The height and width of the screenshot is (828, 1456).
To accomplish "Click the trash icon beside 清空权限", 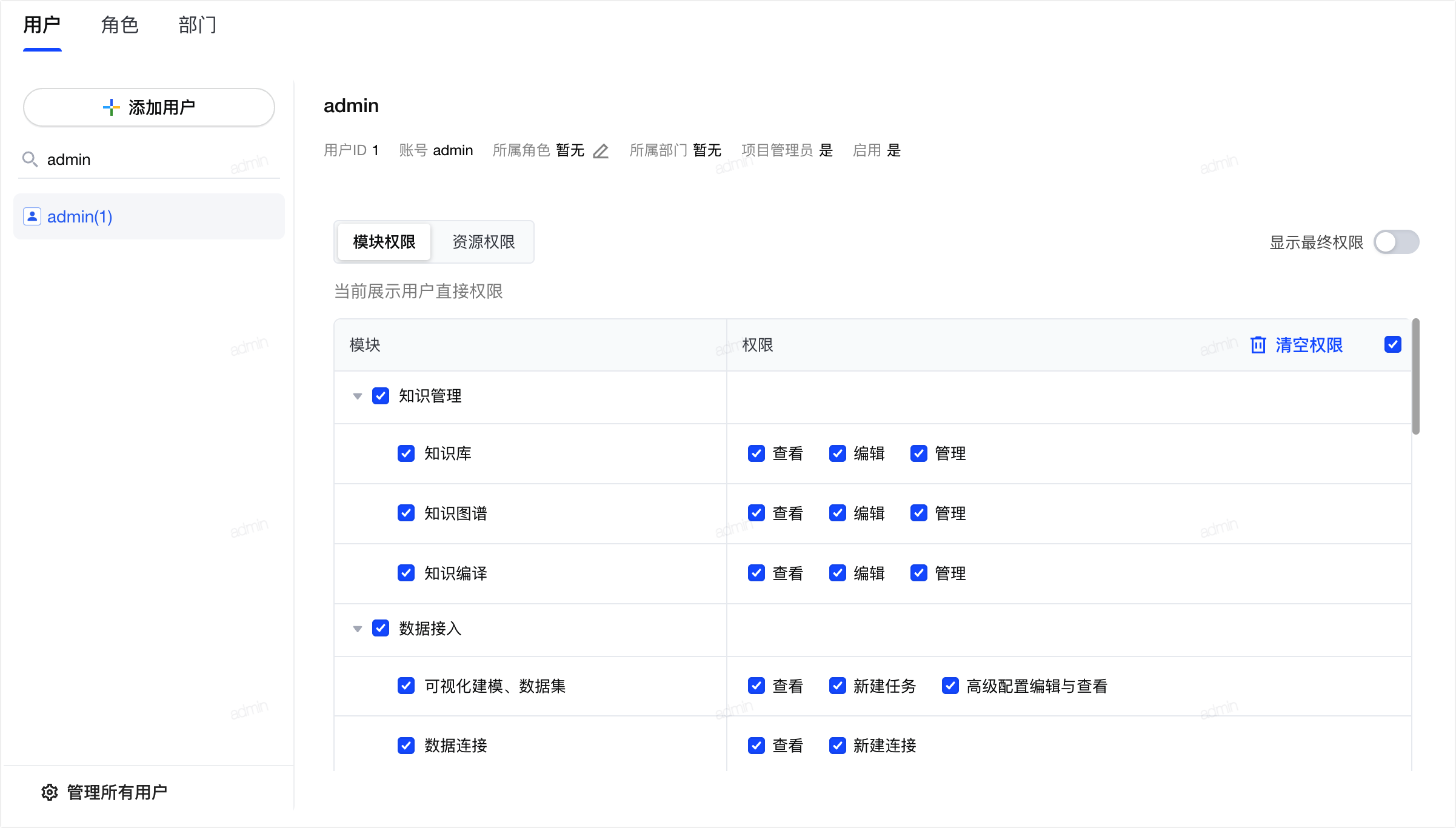I will [1258, 345].
